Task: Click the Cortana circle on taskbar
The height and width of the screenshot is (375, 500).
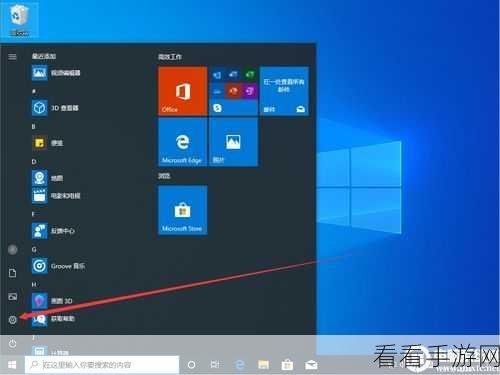Action: coord(191,365)
